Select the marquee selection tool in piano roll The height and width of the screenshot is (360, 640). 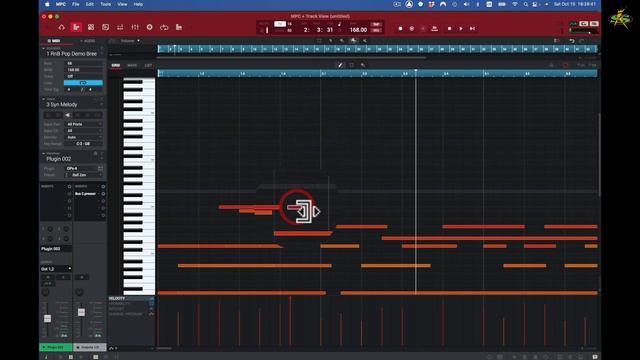pyautogui.click(x=351, y=65)
